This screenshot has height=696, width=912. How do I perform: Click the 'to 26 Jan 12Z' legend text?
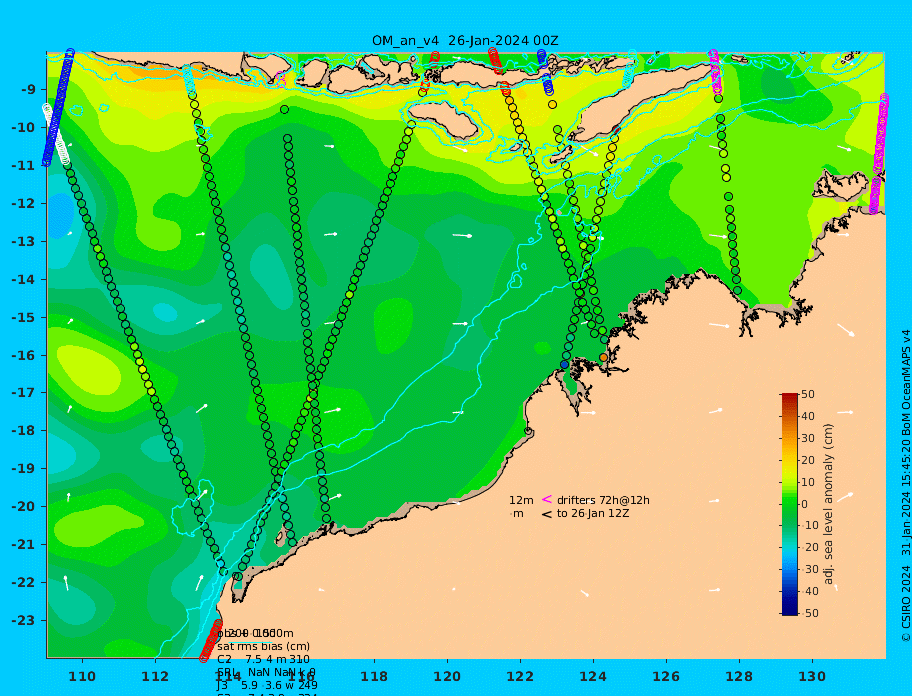point(593,513)
